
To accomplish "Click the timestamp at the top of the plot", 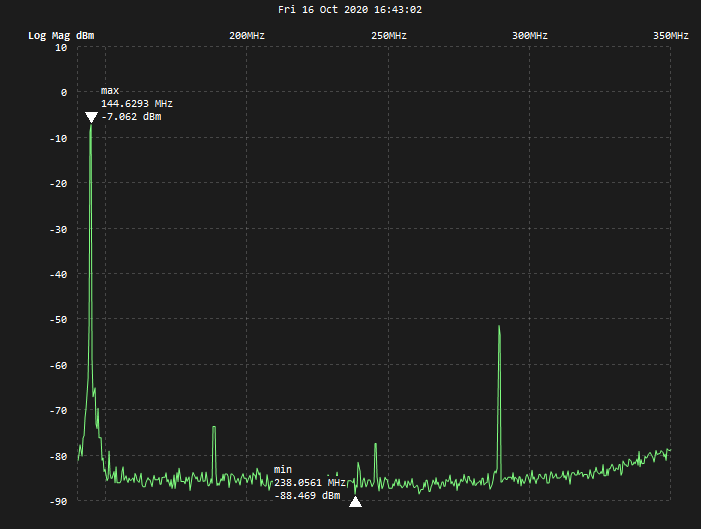I will [350, 9].
